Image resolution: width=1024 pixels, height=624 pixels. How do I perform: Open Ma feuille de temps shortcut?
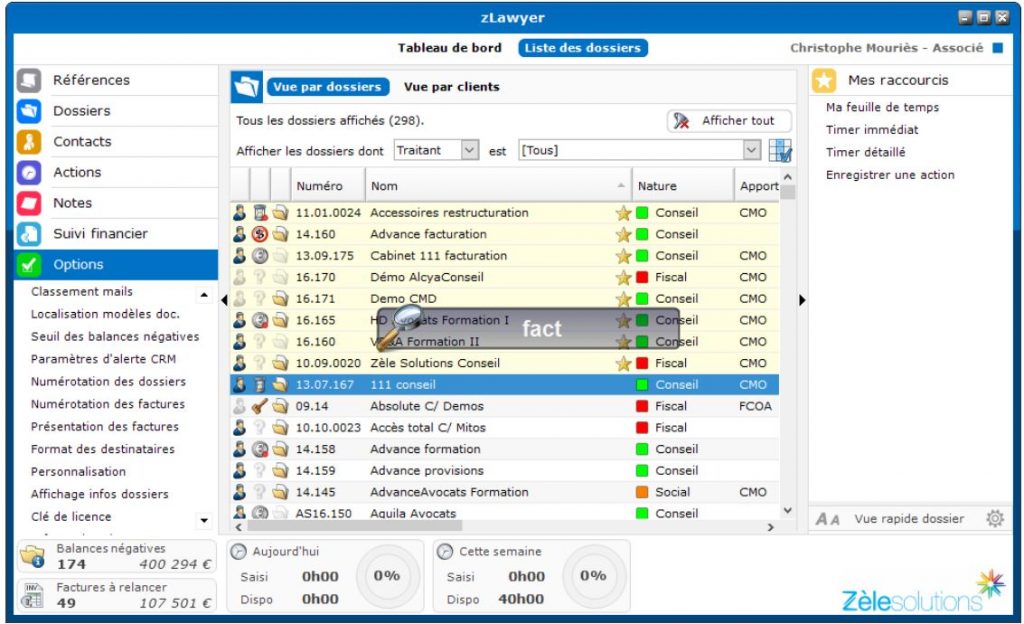[x=882, y=108]
